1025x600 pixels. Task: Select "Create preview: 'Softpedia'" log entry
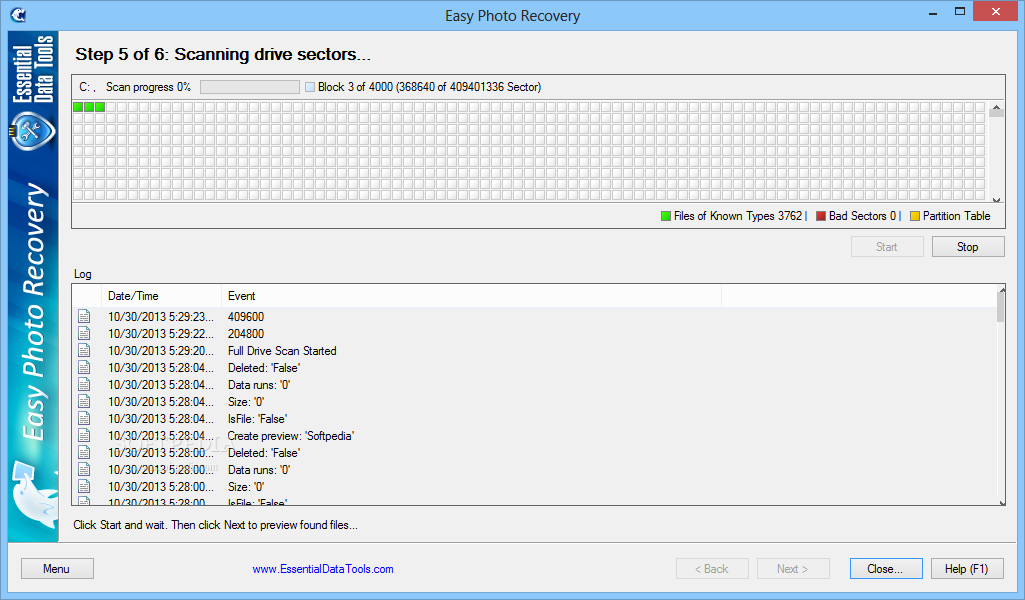point(291,436)
